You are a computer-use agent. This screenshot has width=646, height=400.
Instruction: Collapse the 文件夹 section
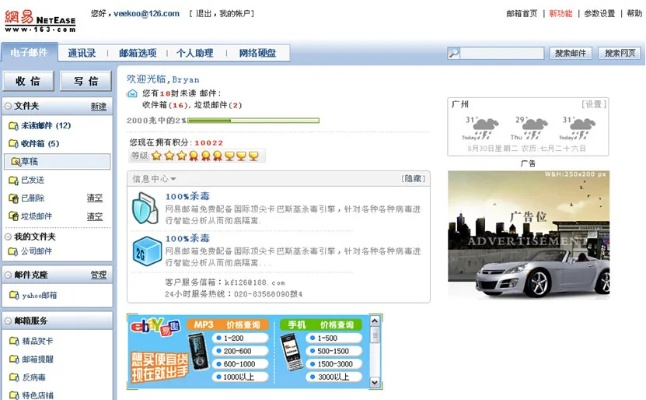pyautogui.click(x=8, y=106)
